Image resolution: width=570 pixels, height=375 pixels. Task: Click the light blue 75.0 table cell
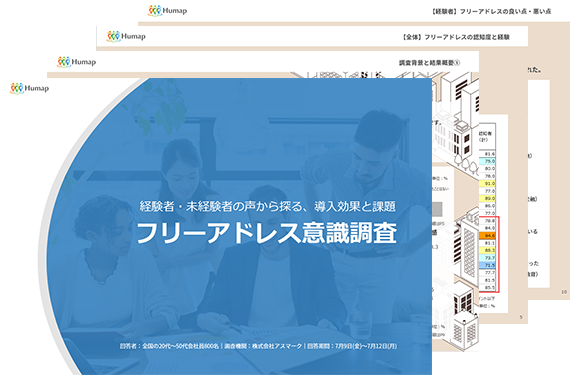point(487,161)
